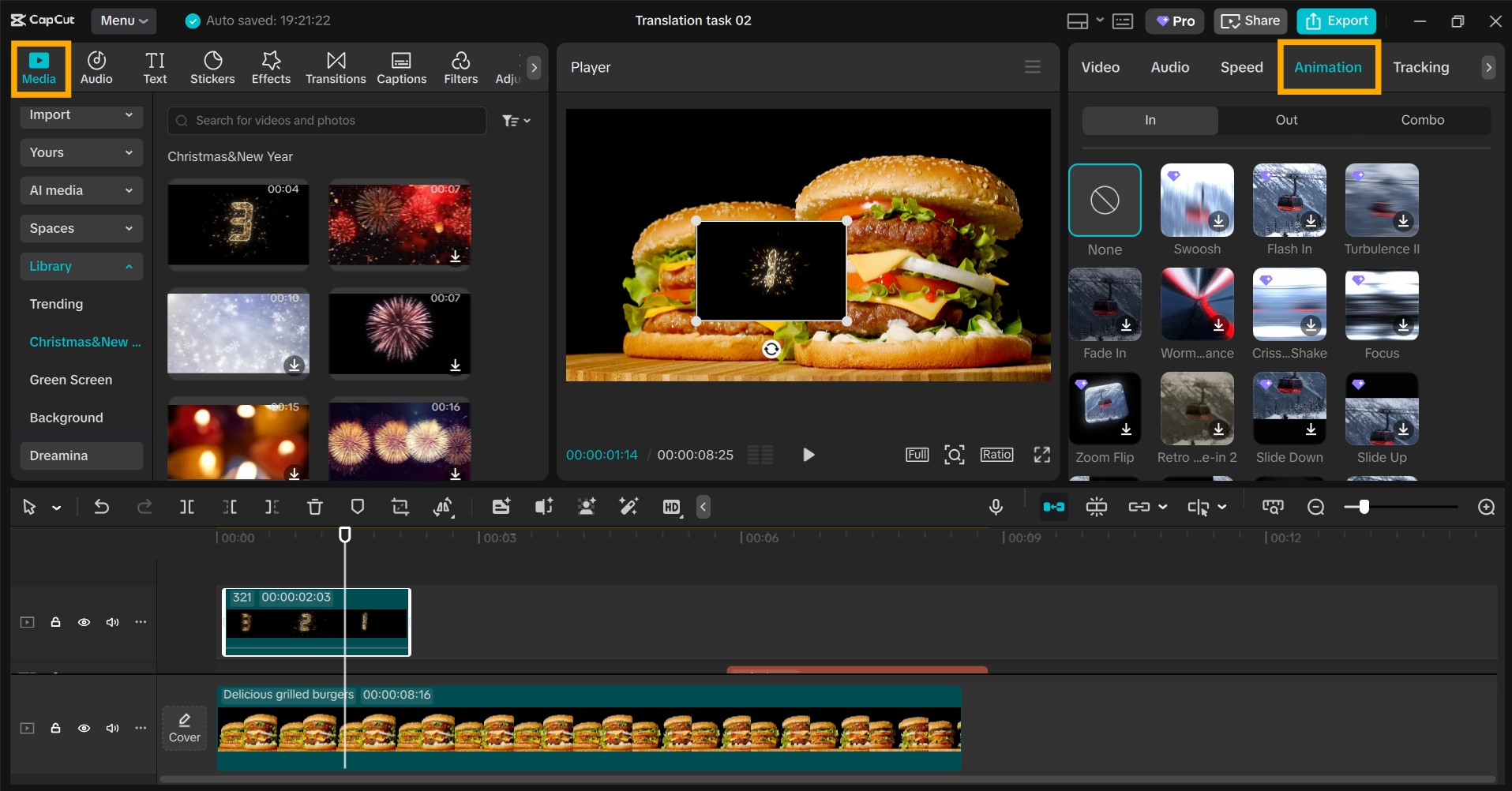Click the split clip tool in timeline toolbar

coord(187,507)
